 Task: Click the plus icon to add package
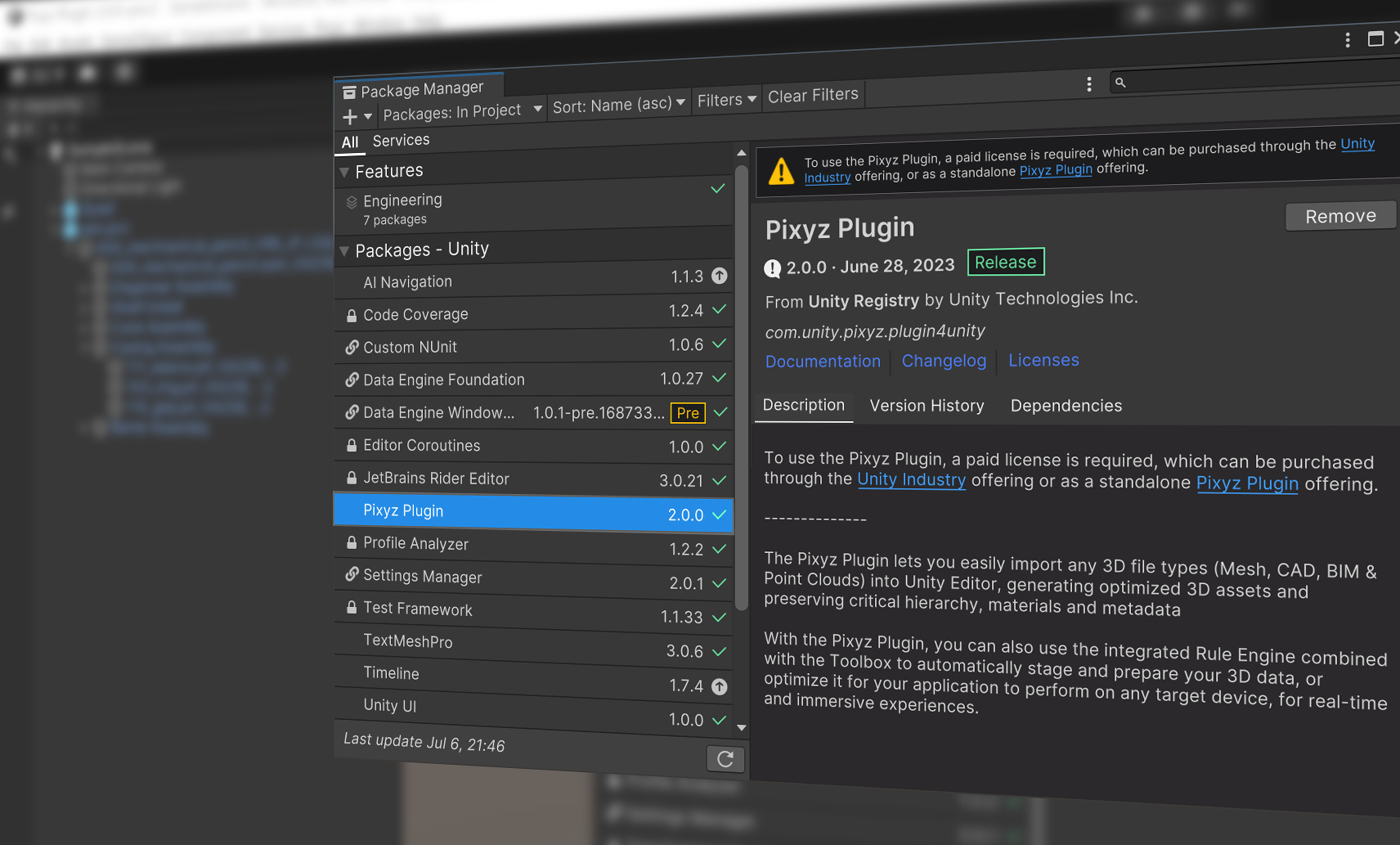point(350,117)
